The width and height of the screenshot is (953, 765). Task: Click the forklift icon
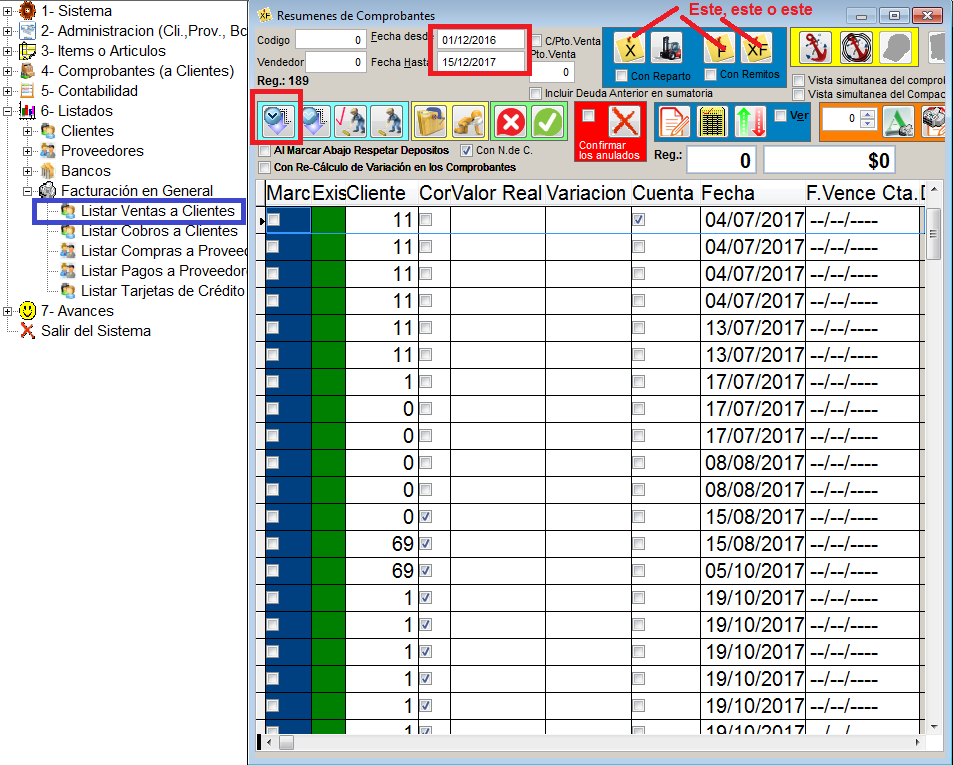pos(665,48)
